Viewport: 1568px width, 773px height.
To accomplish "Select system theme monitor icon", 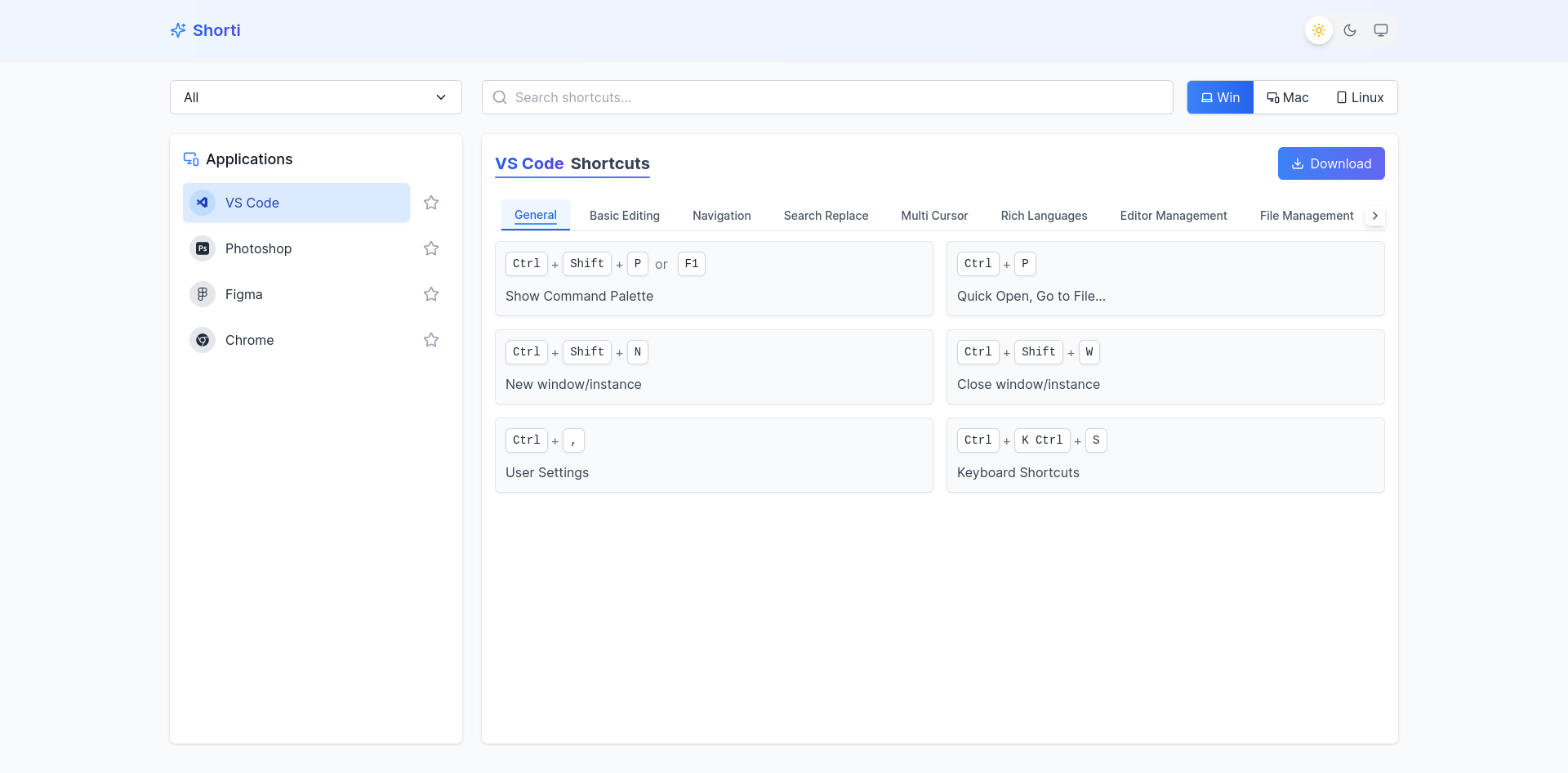I will 1381,30.
